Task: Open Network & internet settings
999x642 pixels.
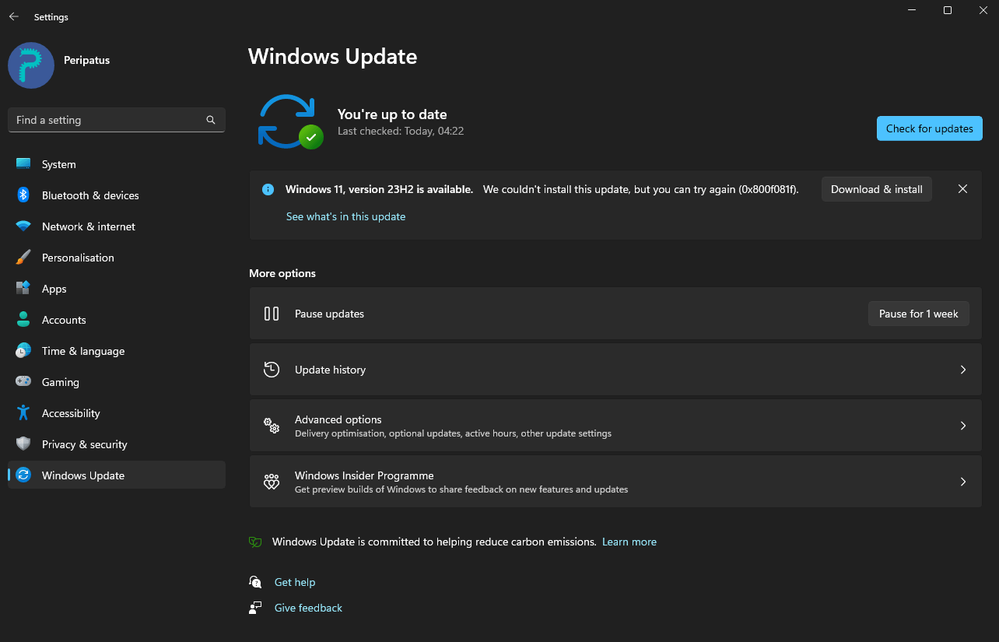Action: (117, 227)
